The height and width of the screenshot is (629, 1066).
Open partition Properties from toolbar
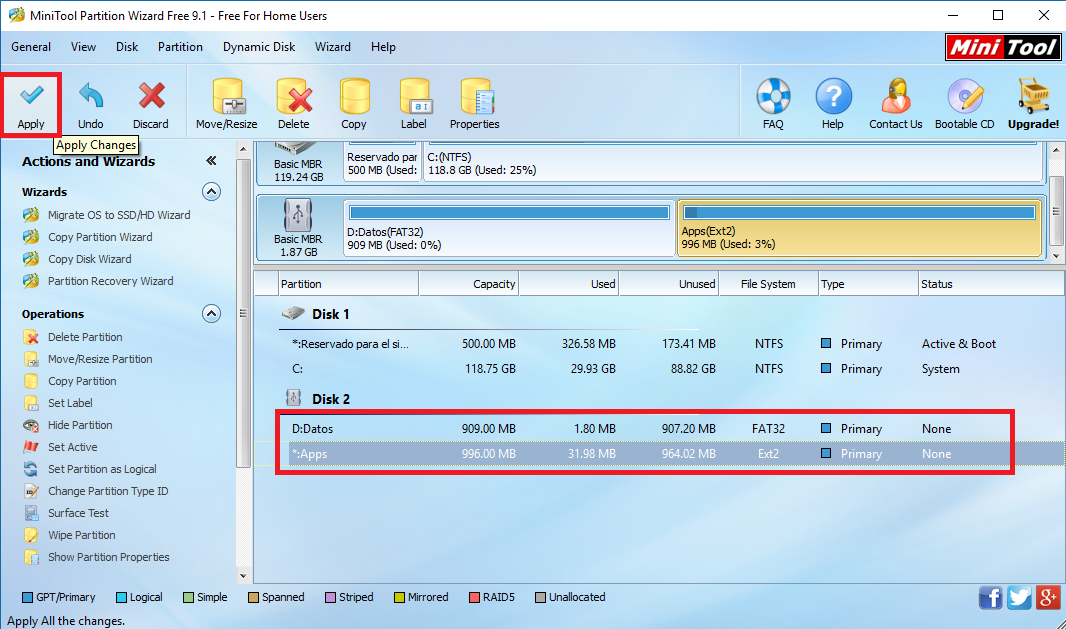pyautogui.click(x=475, y=105)
